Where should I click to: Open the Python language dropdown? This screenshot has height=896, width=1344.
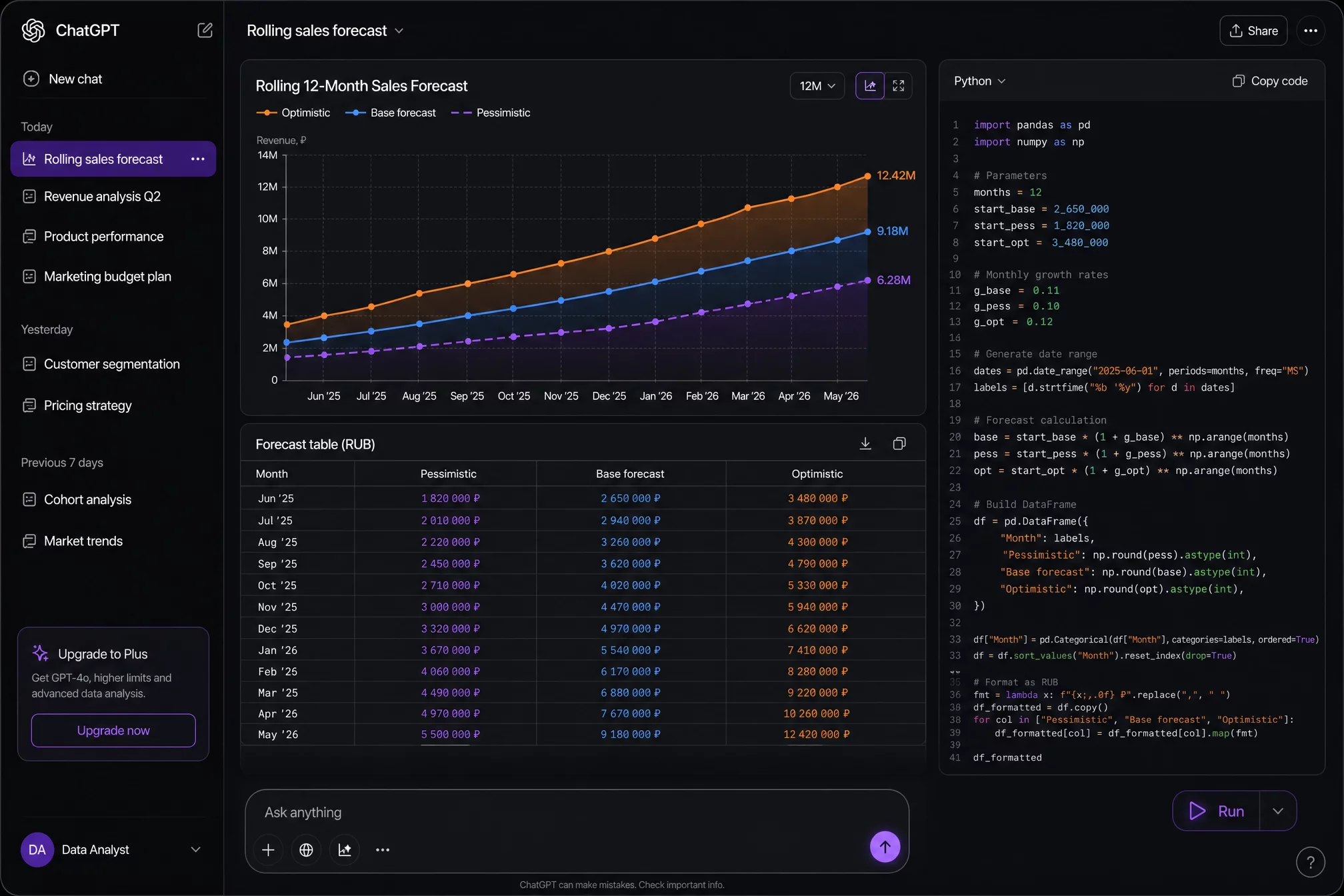click(x=980, y=81)
